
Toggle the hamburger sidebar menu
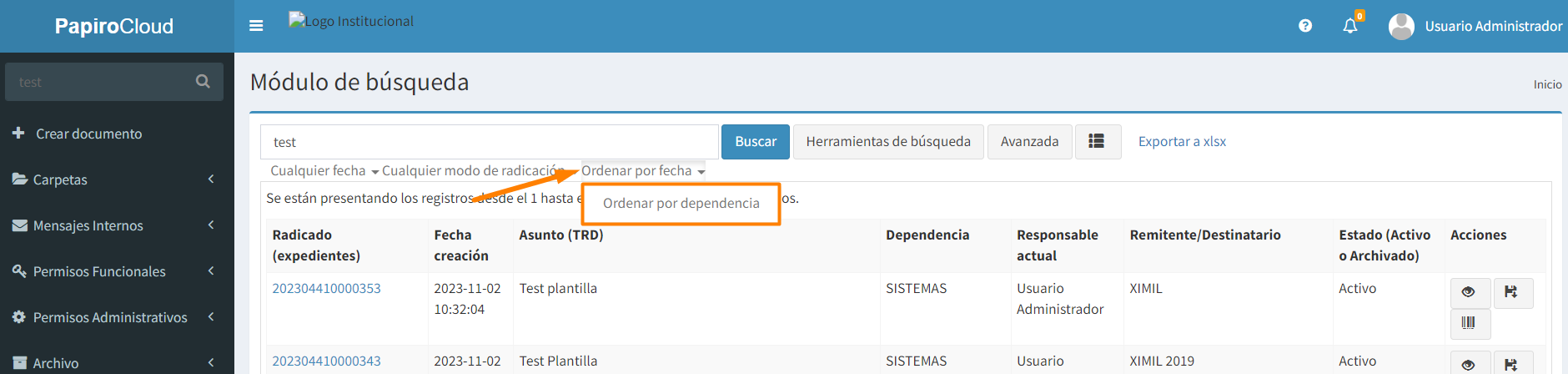(256, 26)
